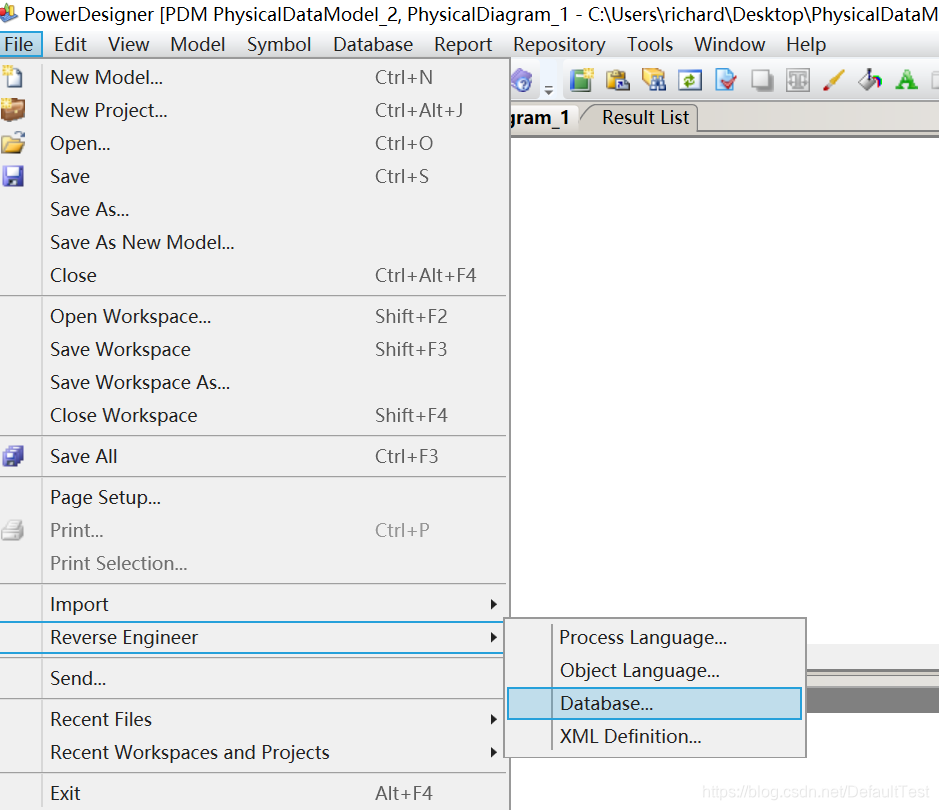Screen dimensions: 939x810
Task: Click the Check Model toolbar icon
Action: pos(726,80)
